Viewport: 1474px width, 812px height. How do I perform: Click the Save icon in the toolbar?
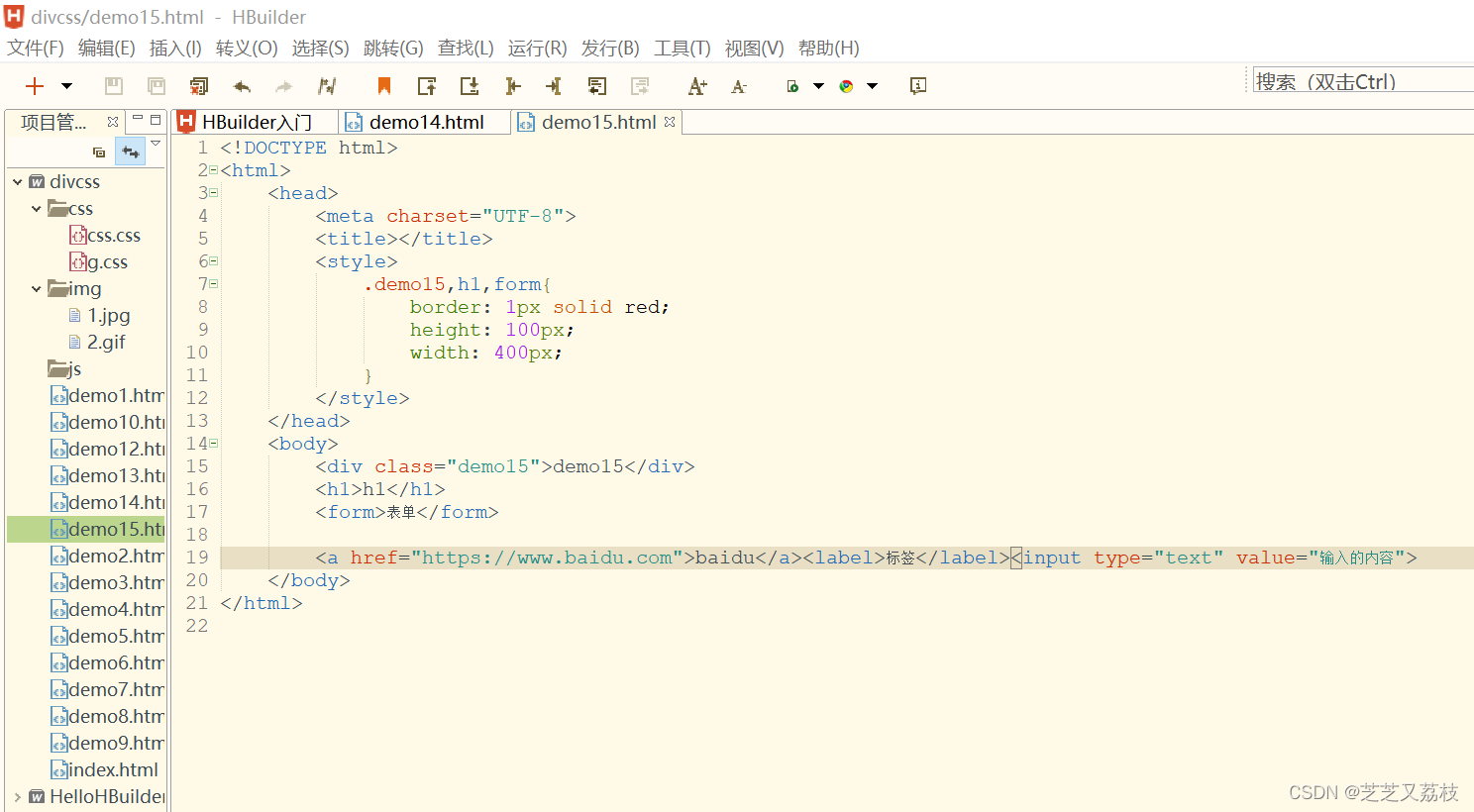(x=114, y=86)
